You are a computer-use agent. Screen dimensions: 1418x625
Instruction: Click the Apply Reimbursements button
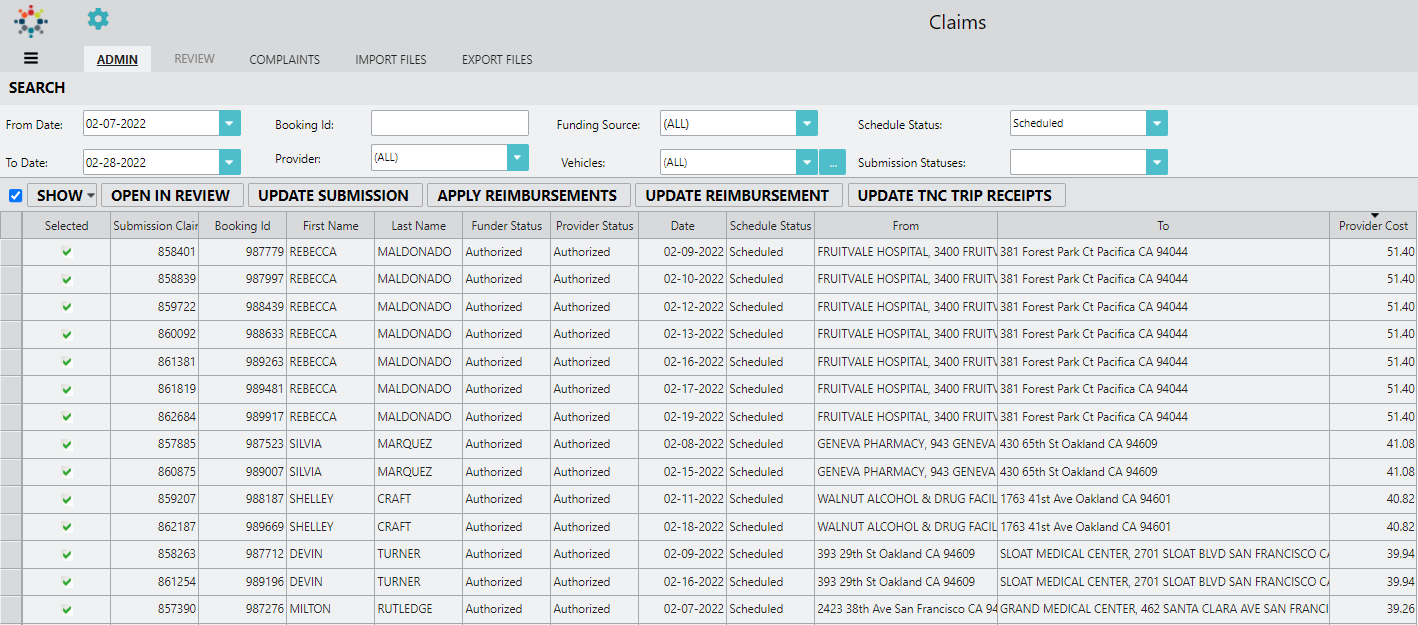[527, 196]
